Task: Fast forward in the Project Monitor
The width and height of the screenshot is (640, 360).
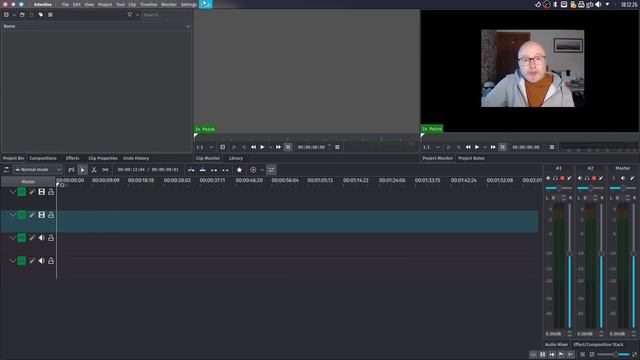Action: [493, 147]
